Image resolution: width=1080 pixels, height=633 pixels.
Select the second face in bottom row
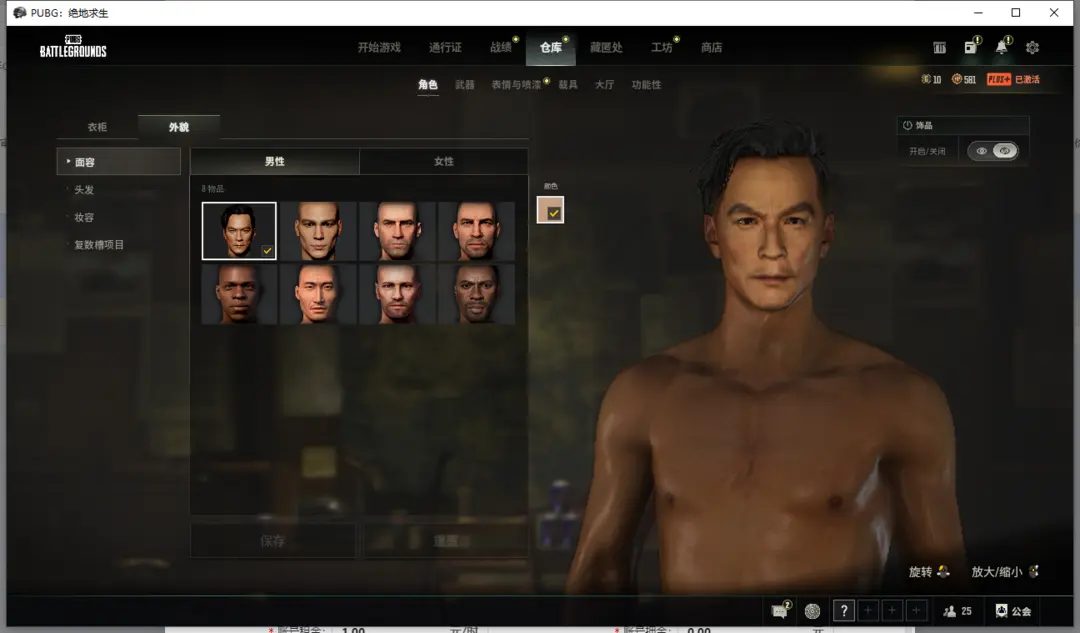pyautogui.click(x=318, y=294)
